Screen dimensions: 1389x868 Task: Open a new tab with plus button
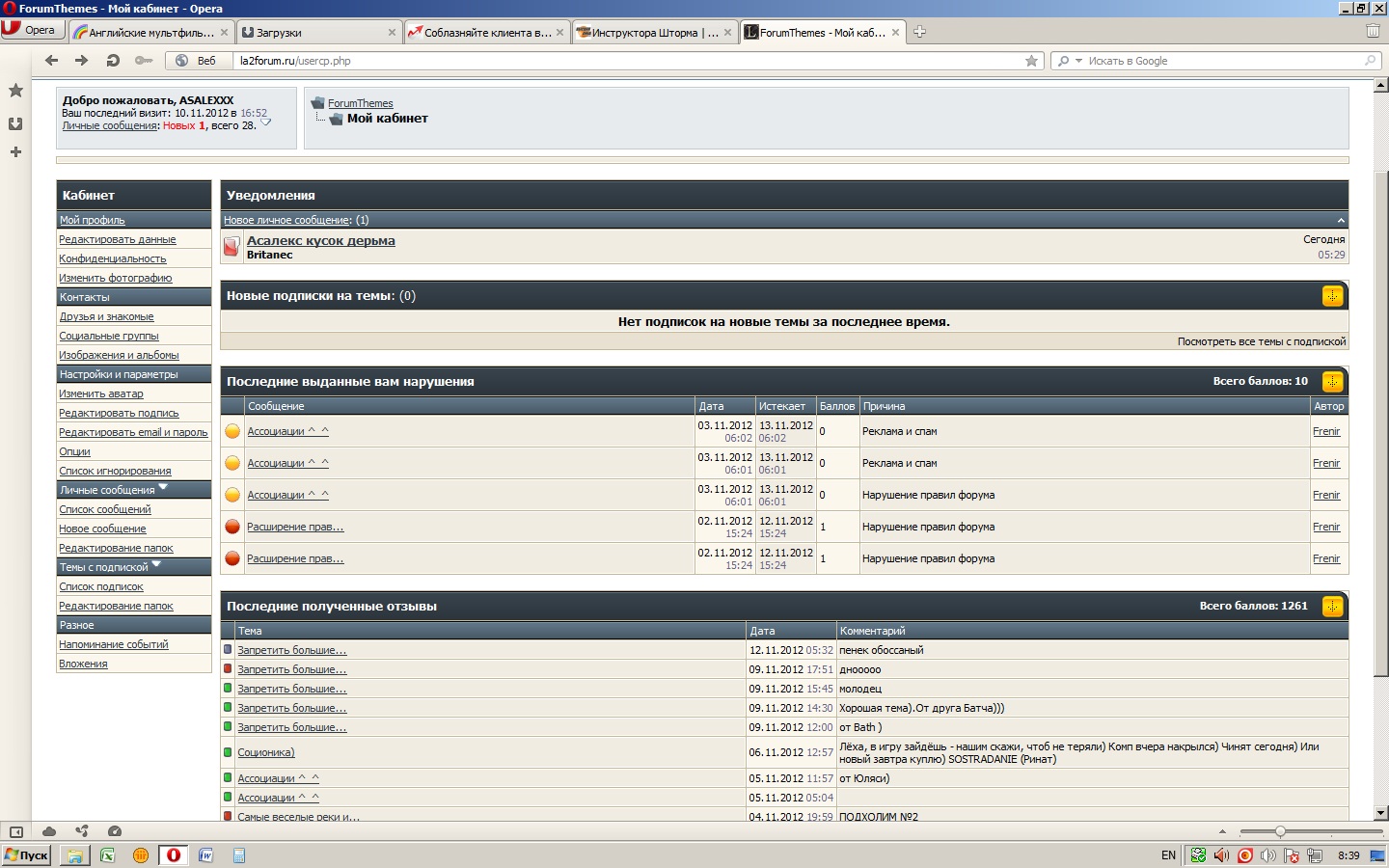click(919, 32)
